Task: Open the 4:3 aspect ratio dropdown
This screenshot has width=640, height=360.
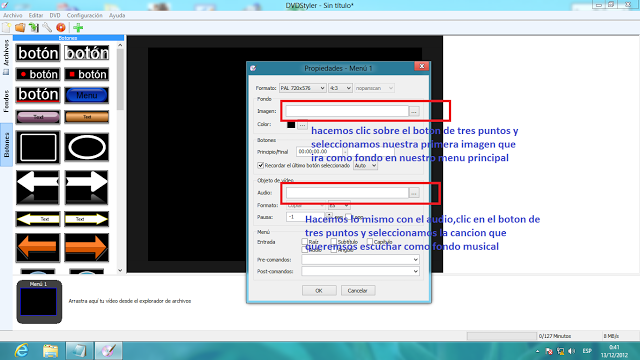Action: pos(340,88)
